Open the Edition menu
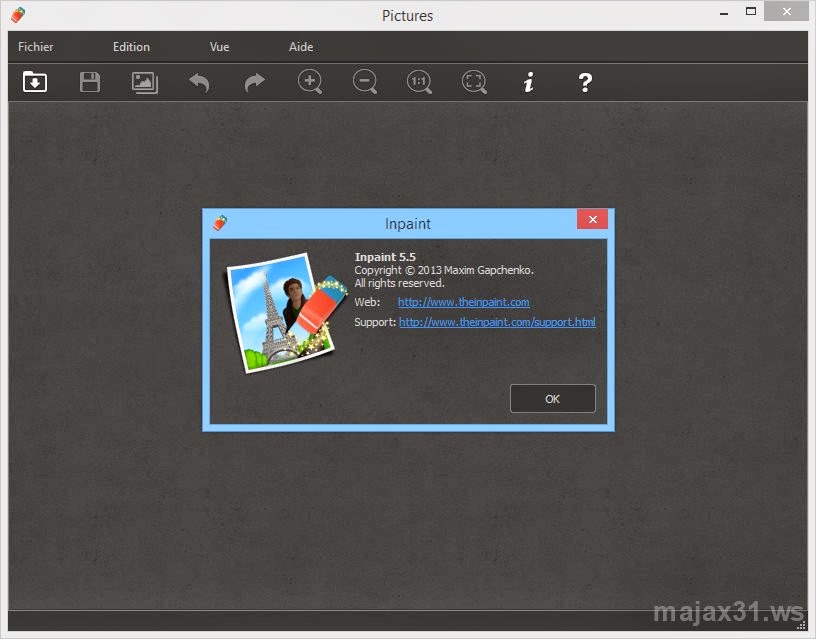 131,47
